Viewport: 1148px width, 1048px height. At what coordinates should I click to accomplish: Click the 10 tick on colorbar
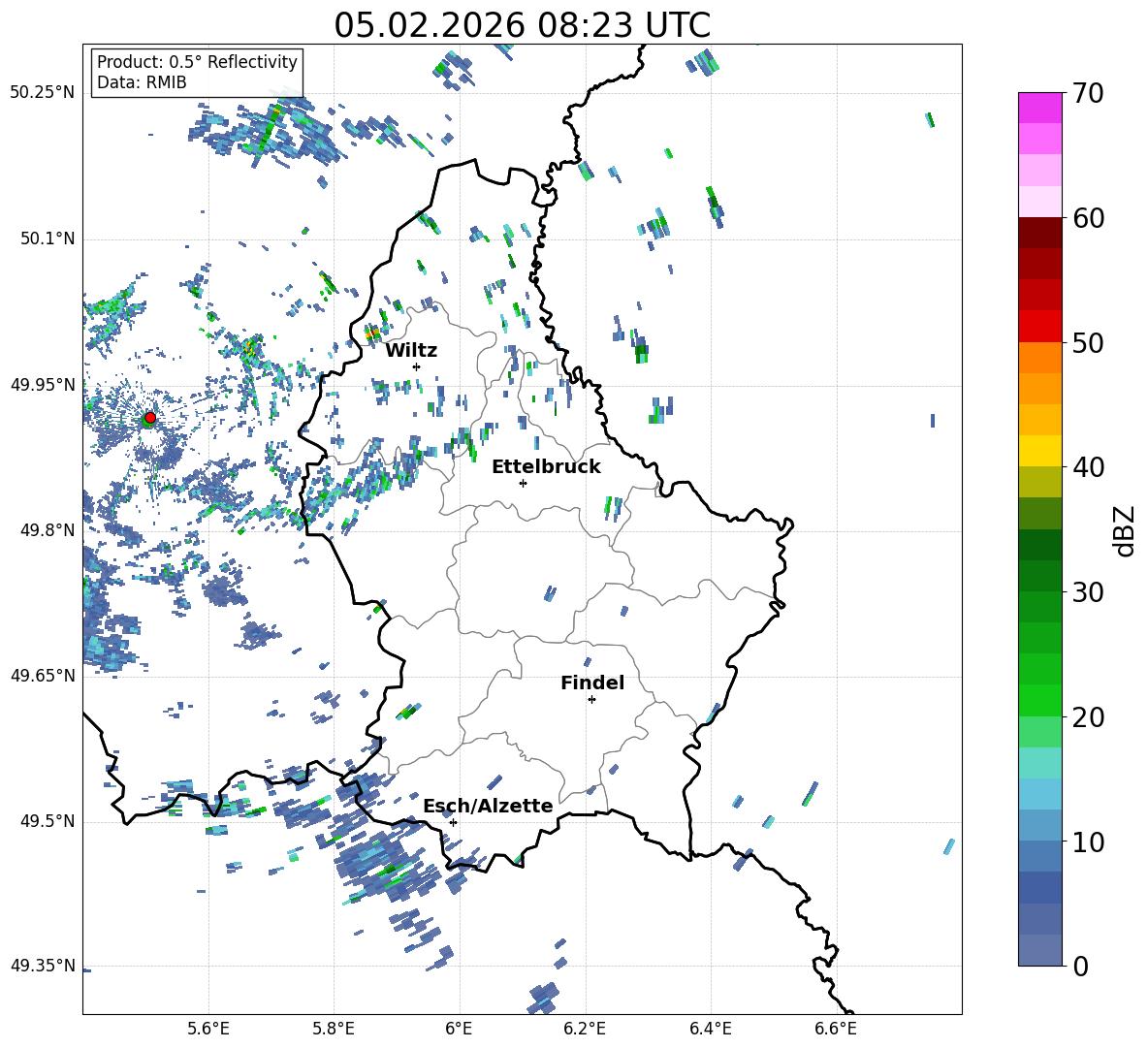coord(1088,842)
